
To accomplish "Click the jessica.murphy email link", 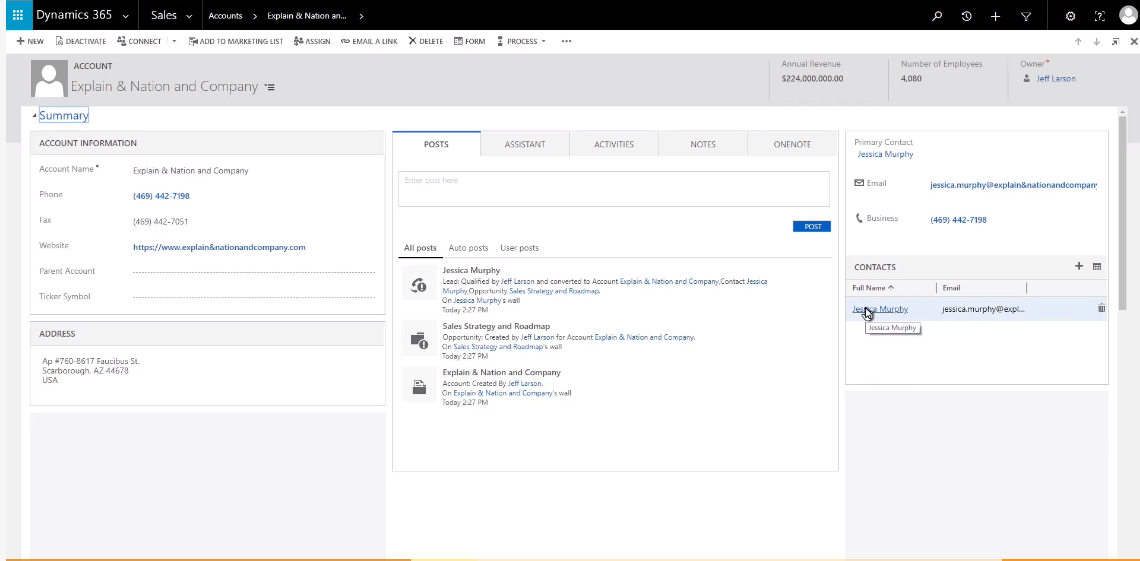I will (x=1013, y=185).
